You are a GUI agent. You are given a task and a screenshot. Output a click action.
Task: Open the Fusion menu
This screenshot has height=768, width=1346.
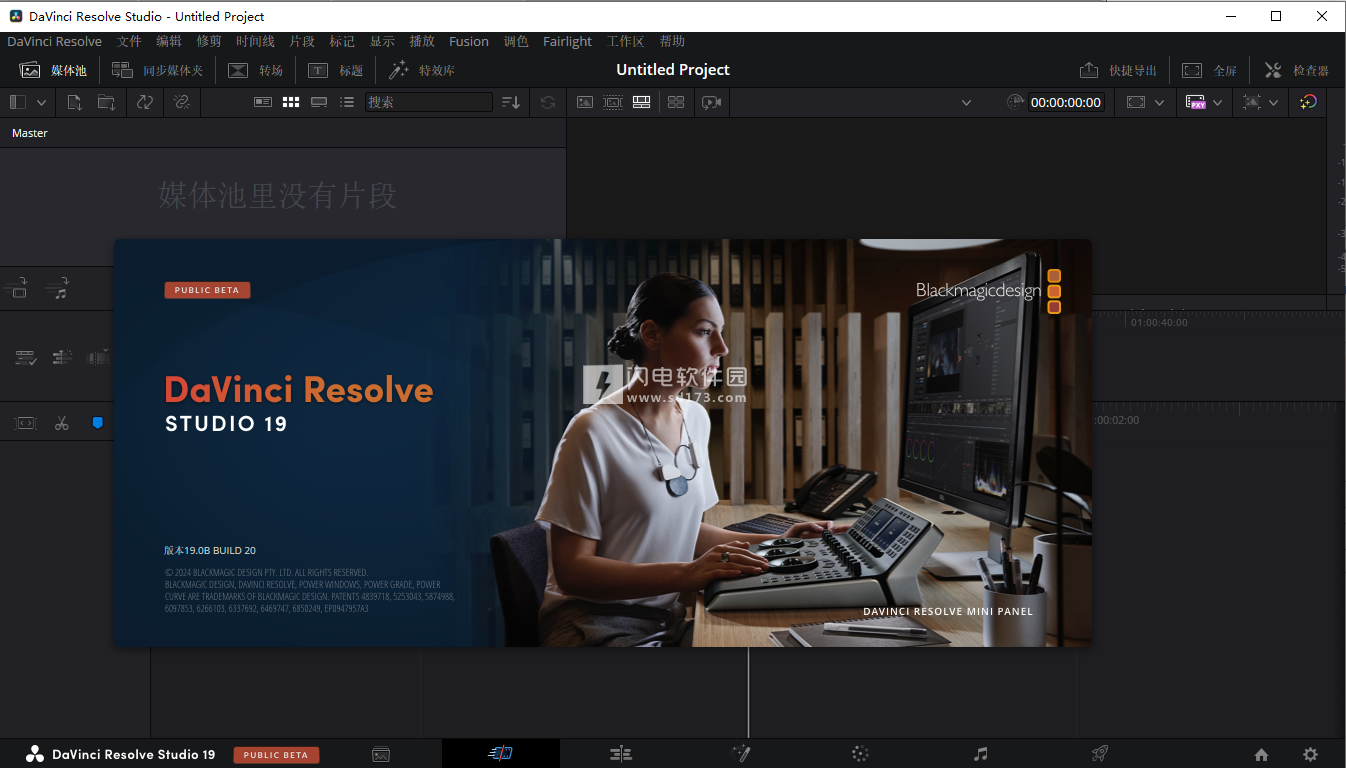click(x=469, y=41)
